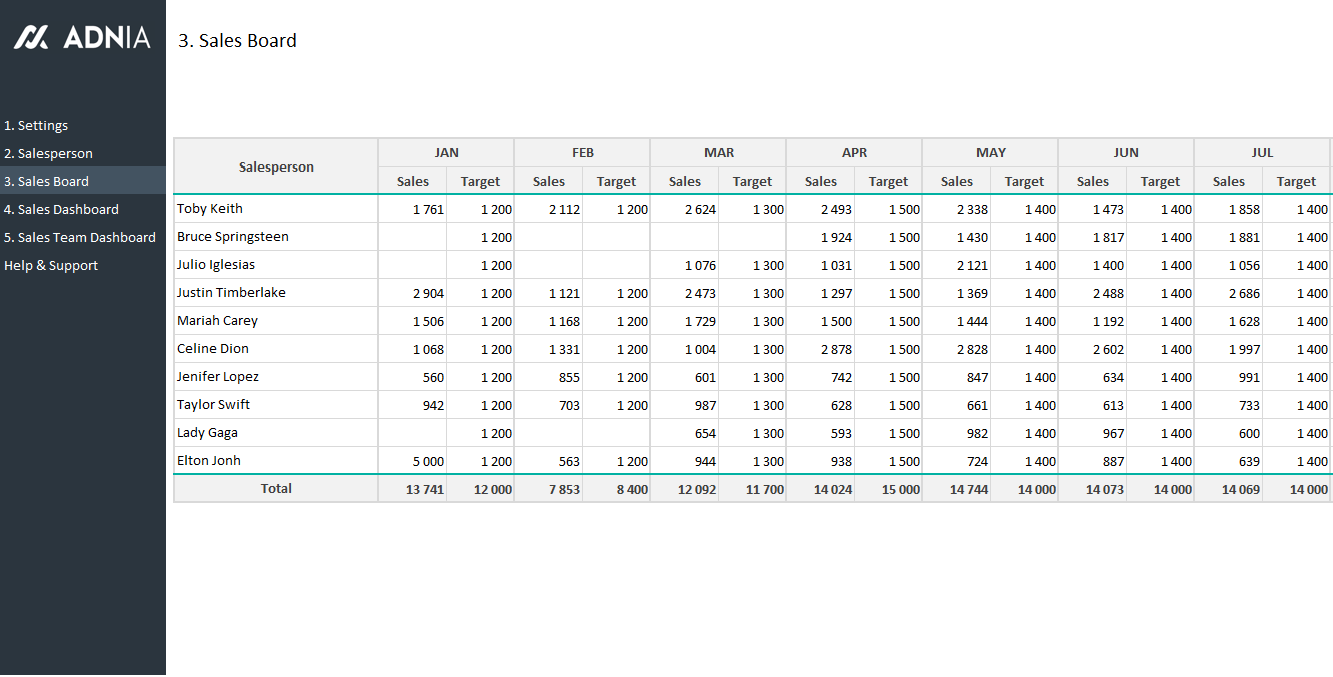Click the January total sales 13 741

pos(412,489)
